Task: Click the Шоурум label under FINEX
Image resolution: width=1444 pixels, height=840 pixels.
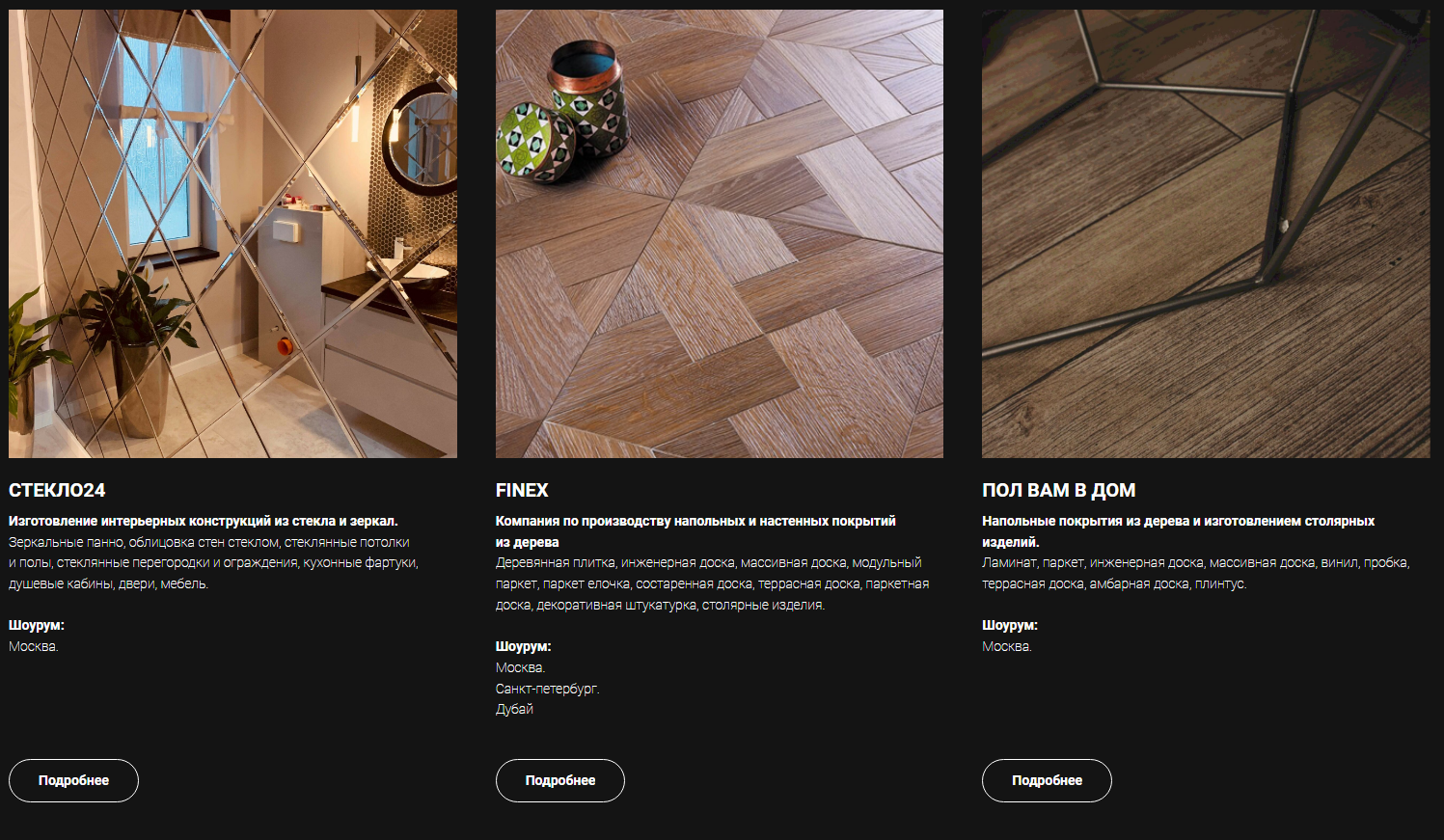Action: [524, 646]
